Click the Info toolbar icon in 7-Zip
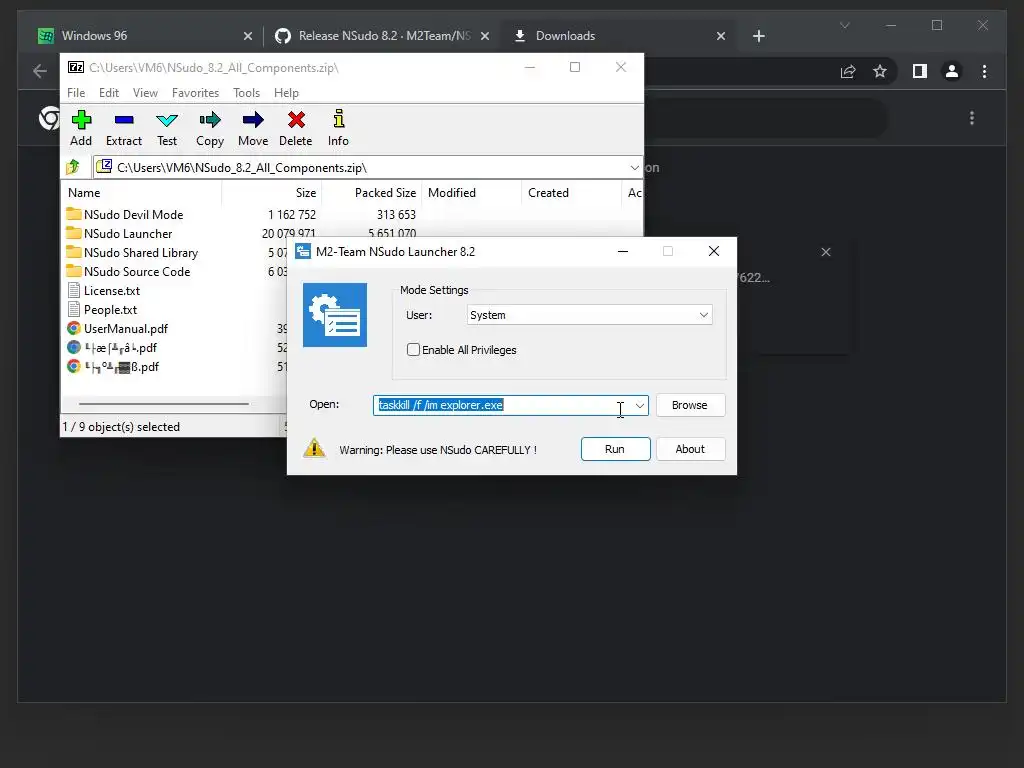 pyautogui.click(x=338, y=119)
